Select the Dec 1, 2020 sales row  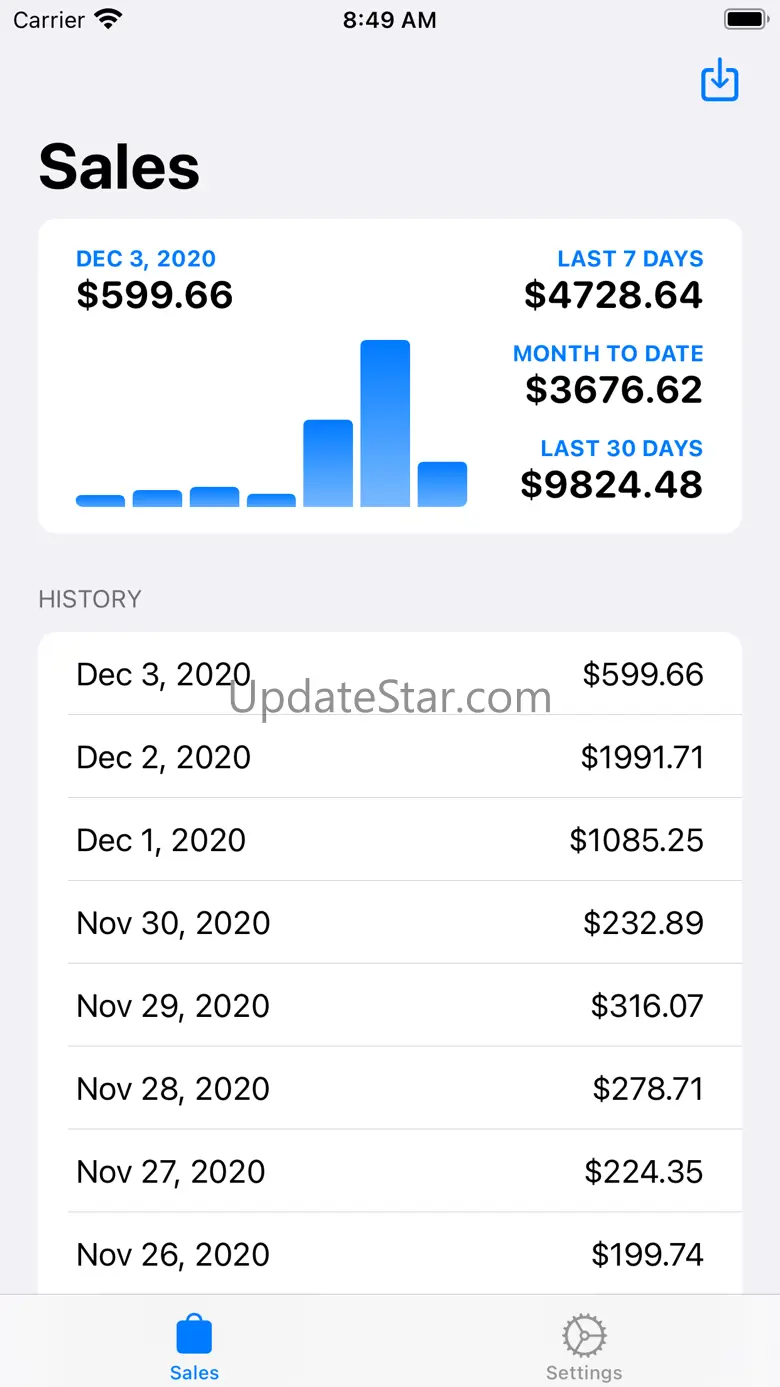pyautogui.click(x=390, y=840)
